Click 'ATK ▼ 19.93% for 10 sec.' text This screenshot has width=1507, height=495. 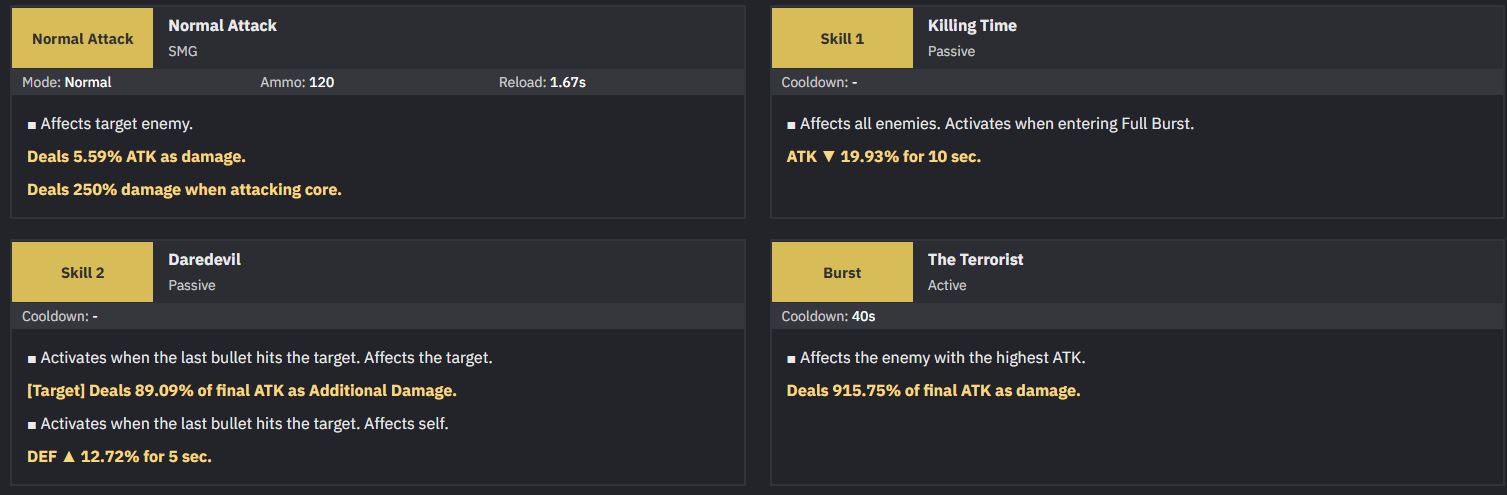pos(884,157)
